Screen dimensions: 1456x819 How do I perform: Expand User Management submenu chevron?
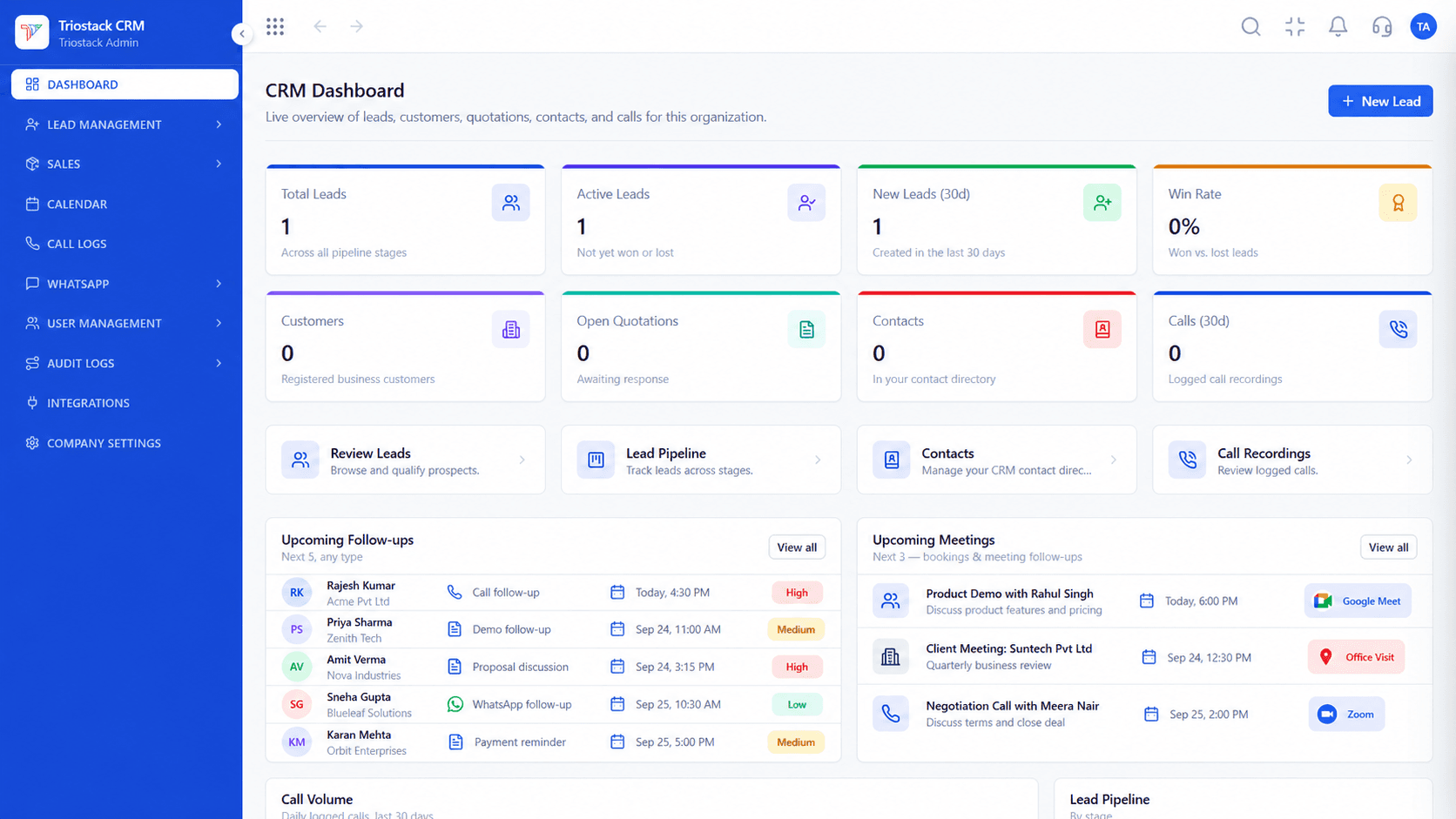[219, 323]
